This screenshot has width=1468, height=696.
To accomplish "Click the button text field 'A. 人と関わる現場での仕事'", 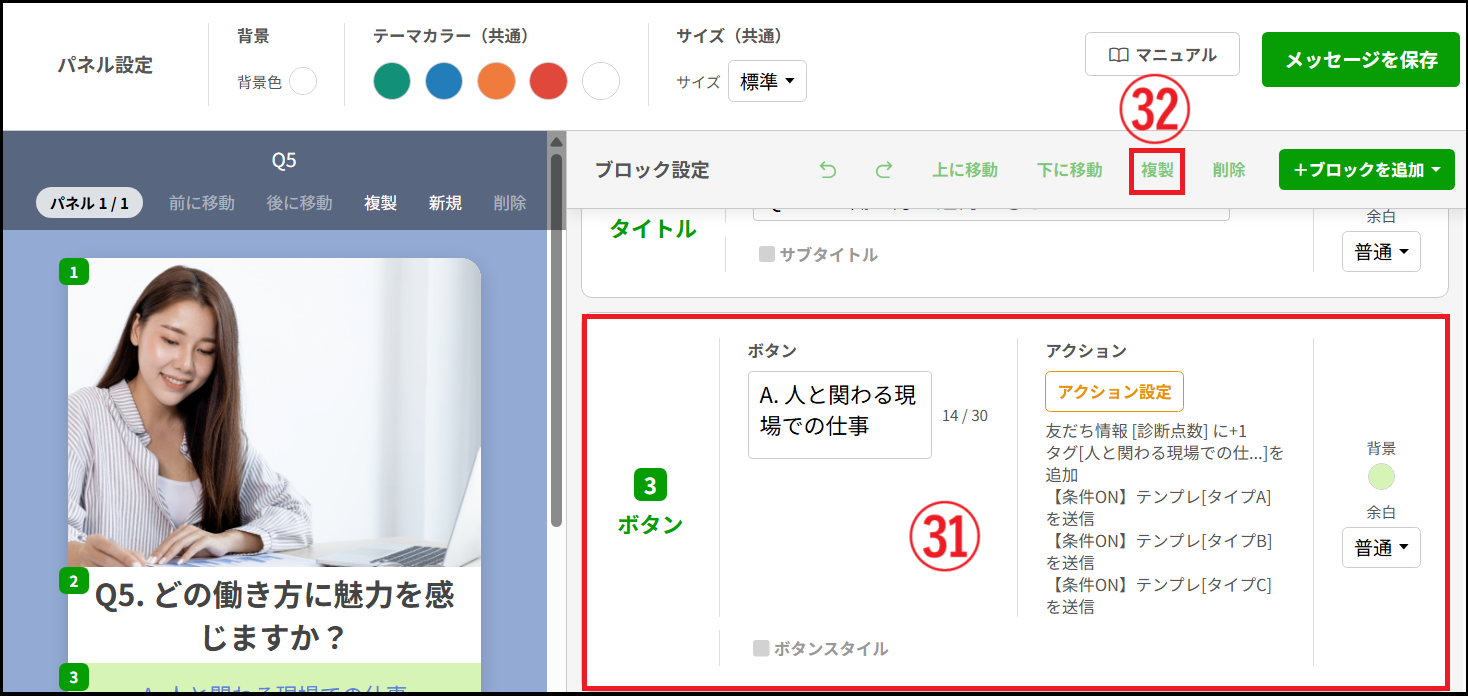I will pyautogui.click(x=840, y=415).
